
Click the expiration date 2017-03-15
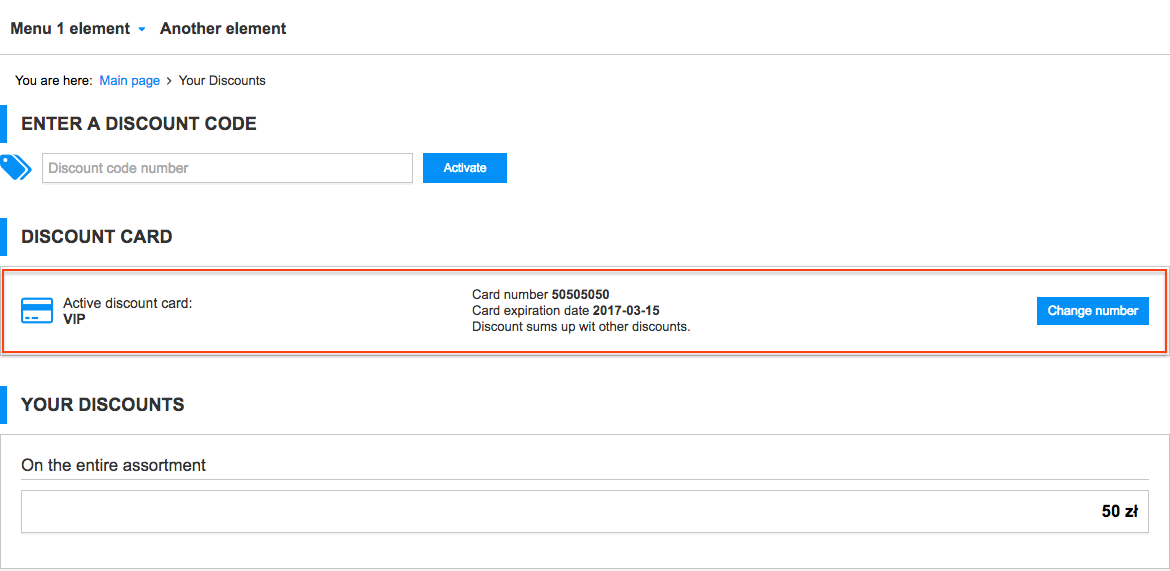tap(626, 311)
